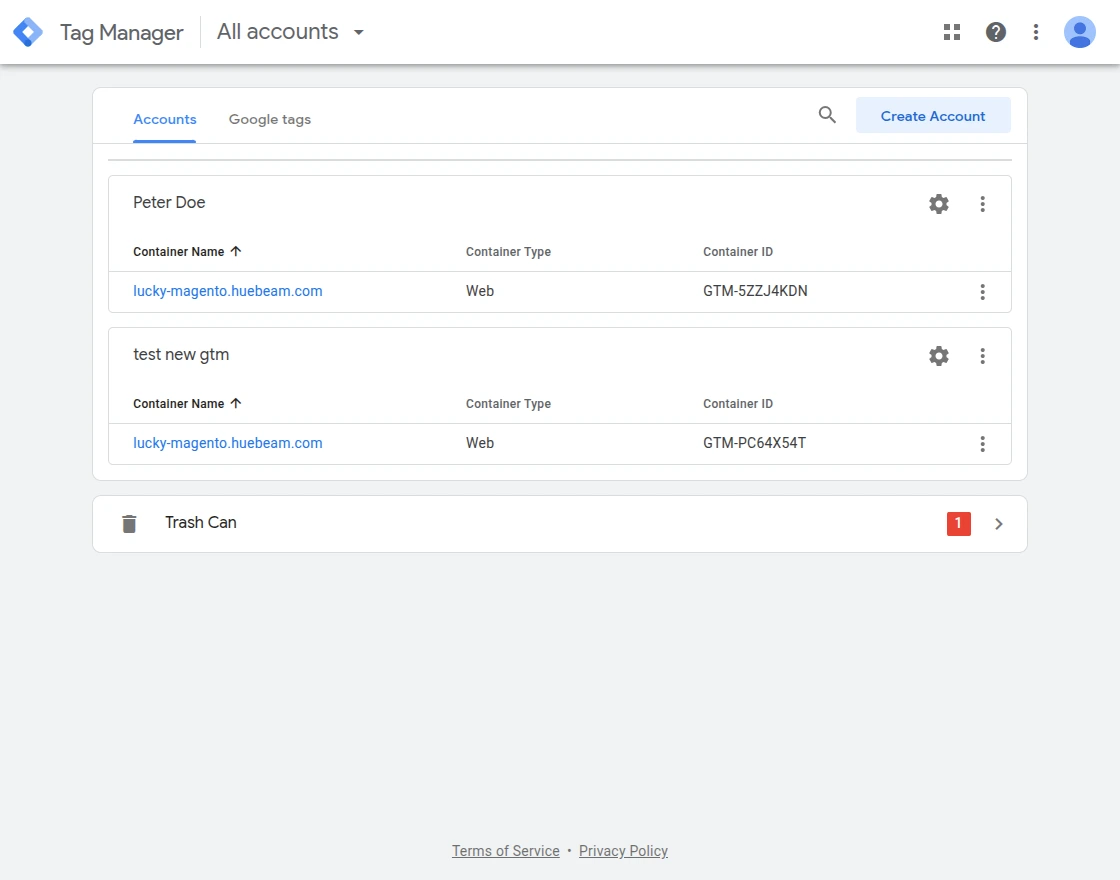The width and height of the screenshot is (1120, 880).
Task: Open the Help question mark icon
Action: pos(995,32)
